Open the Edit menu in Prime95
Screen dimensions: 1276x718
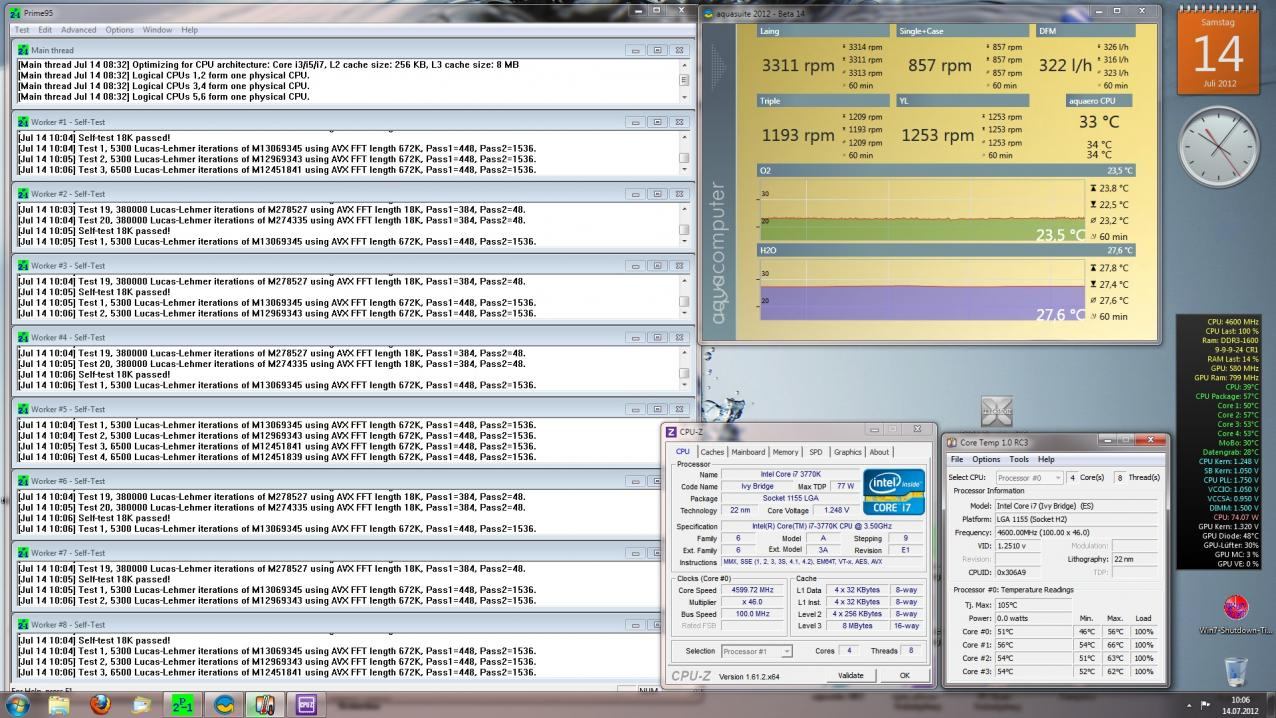click(x=45, y=30)
